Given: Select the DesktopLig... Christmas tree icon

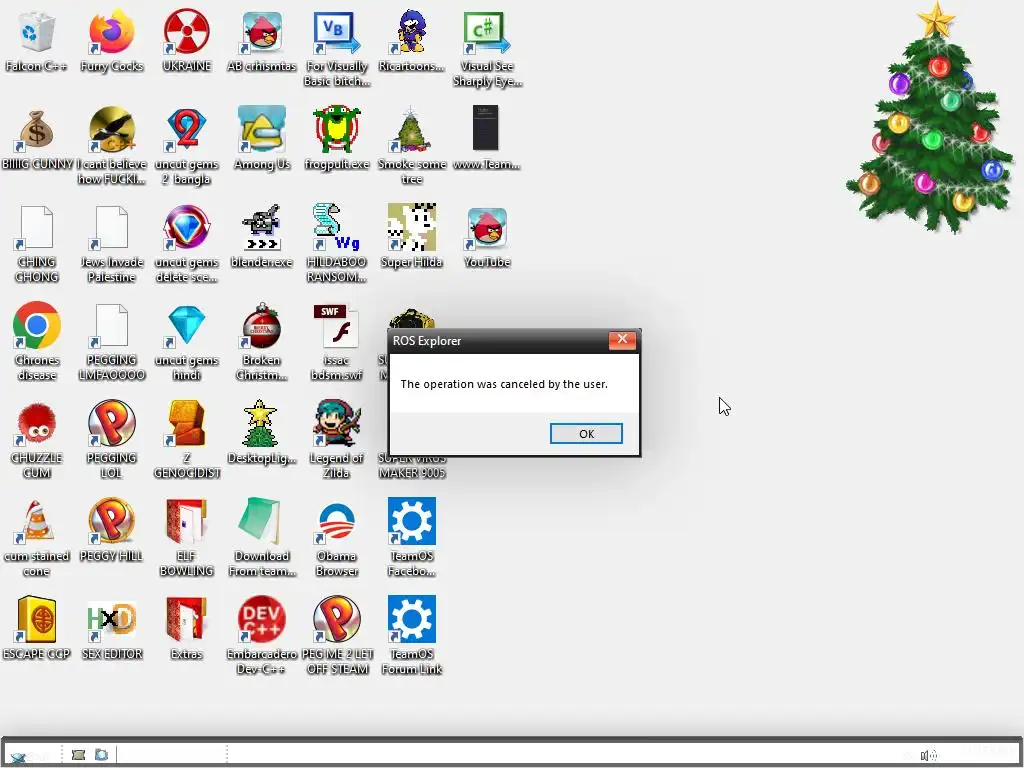Looking at the screenshot, I should click(x=260, y=423).
